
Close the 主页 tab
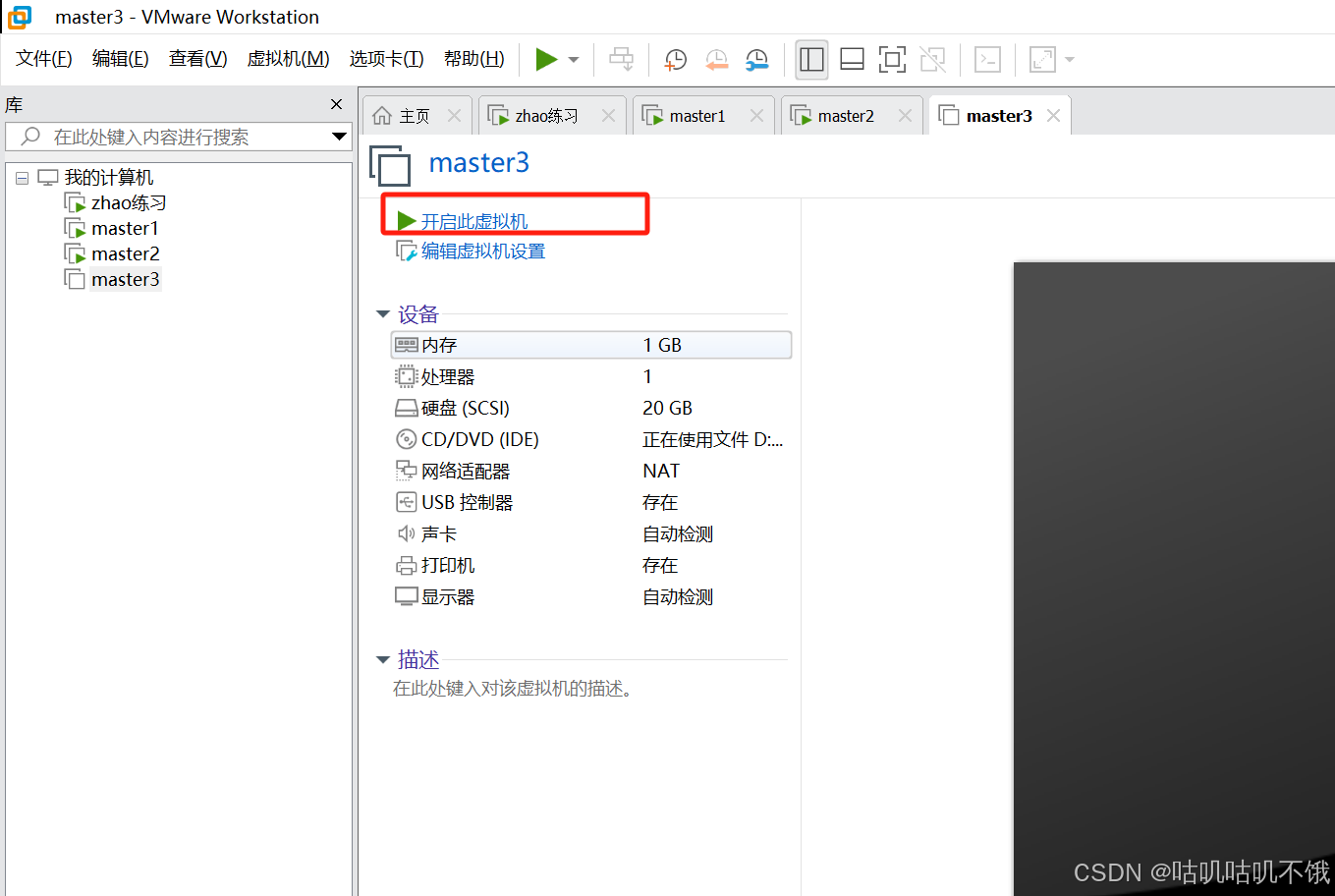[454, 116]
